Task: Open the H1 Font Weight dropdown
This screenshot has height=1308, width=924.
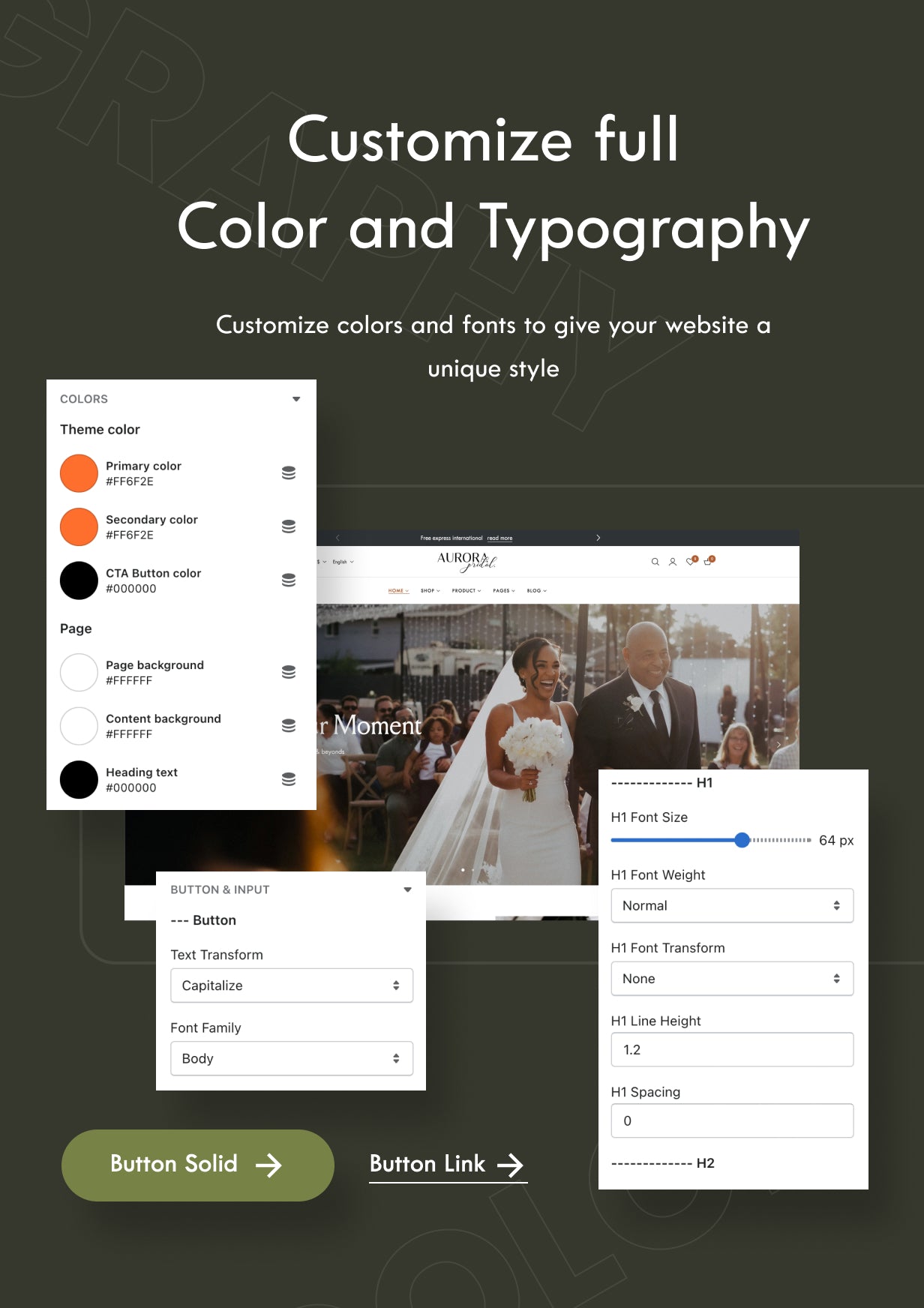Action: pos(732,905)
